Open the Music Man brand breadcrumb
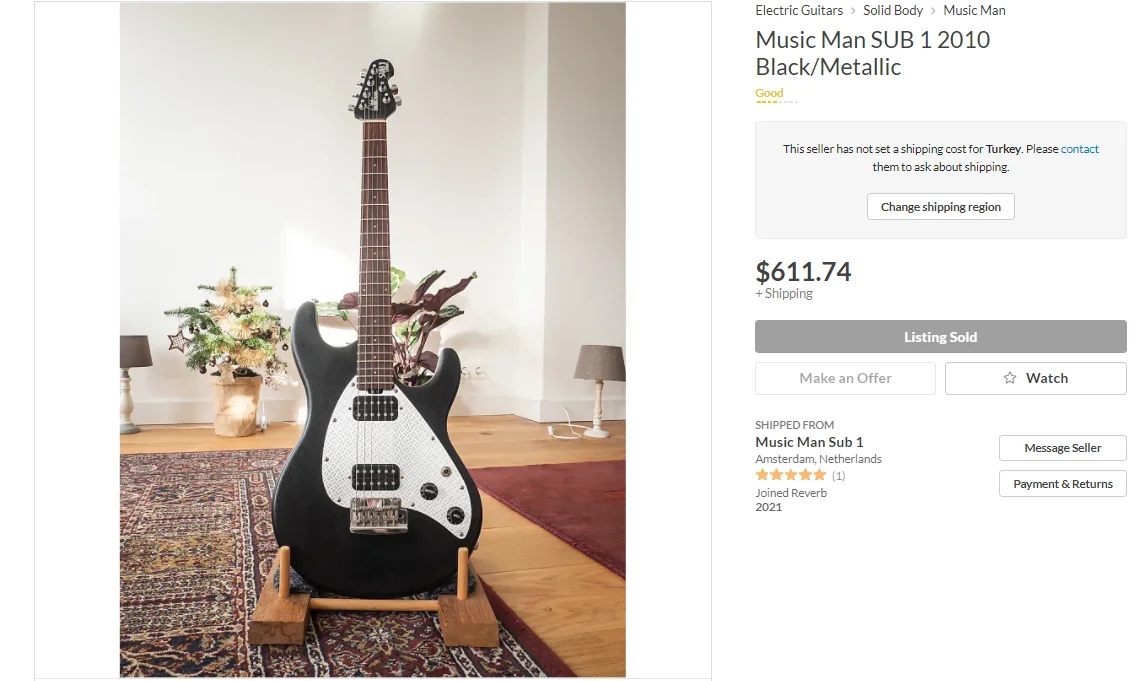This screenshot has width=1140, height=681. pyautogui.click(x=974, y=10)
